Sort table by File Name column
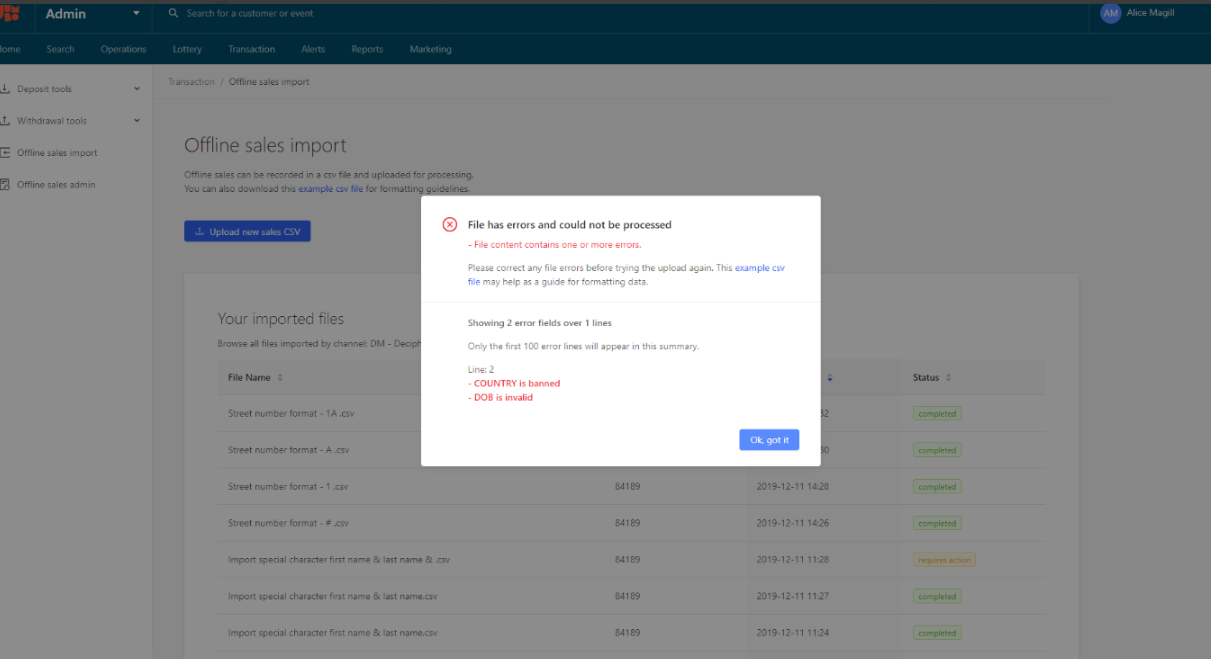1211x659 pixels. [x=280, y=378]
